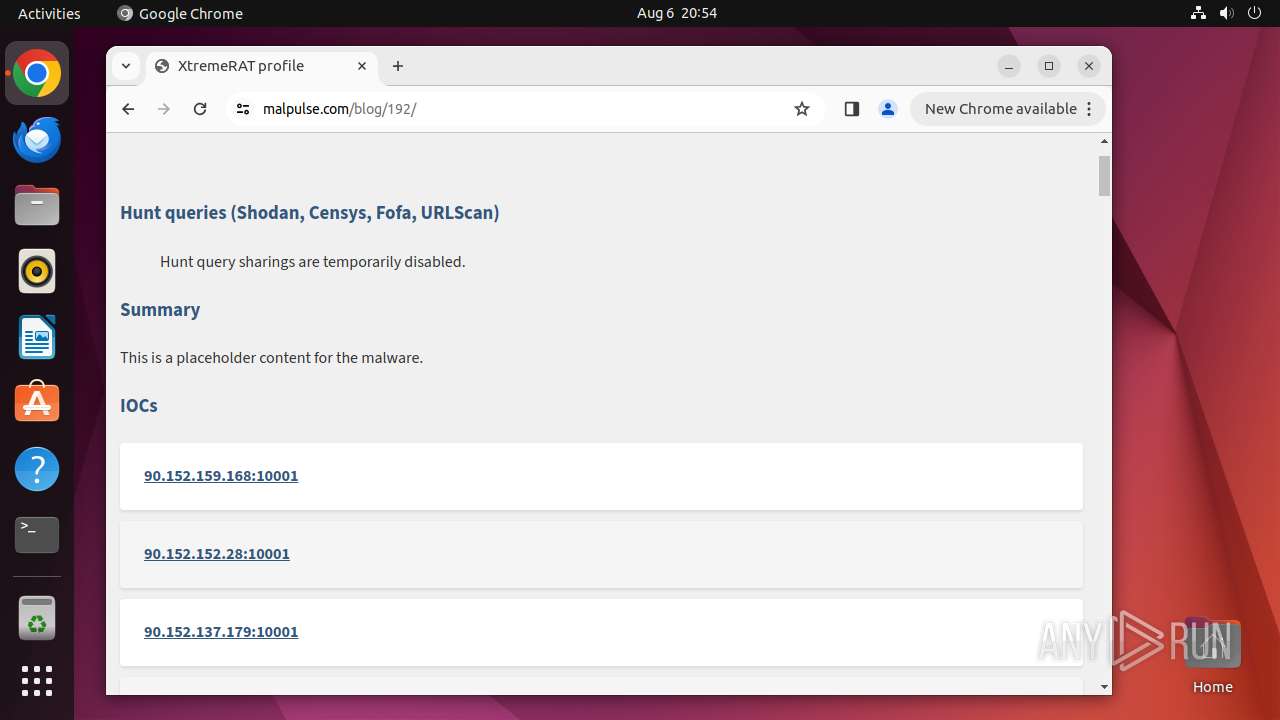Screen dimensions: 1280x720
Task: Click Activities in the top bar
Action: [49, 14]
